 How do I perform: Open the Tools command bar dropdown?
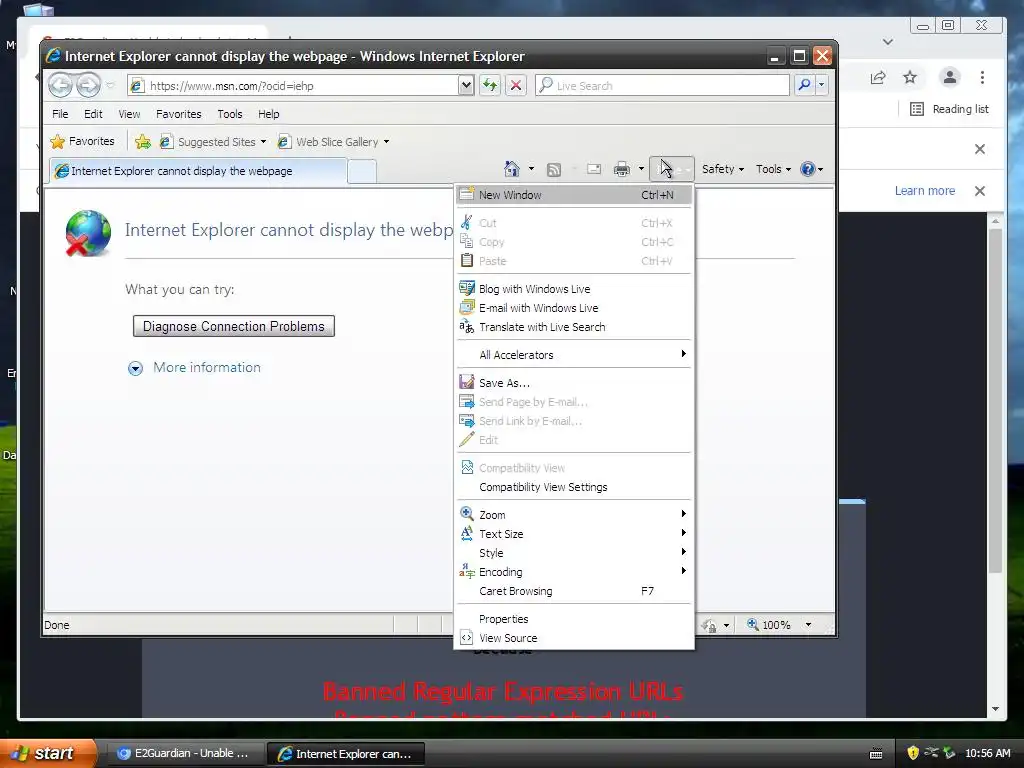(x=773, y=169)
